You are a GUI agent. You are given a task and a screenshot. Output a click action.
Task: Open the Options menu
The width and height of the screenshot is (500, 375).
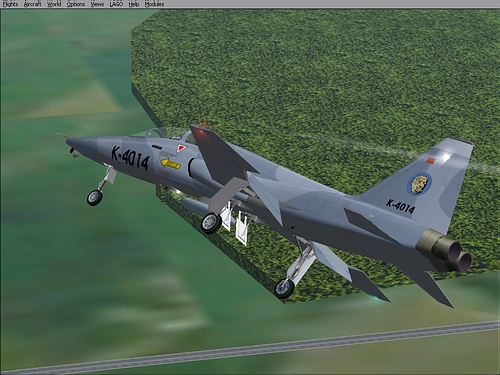point(76,4)
